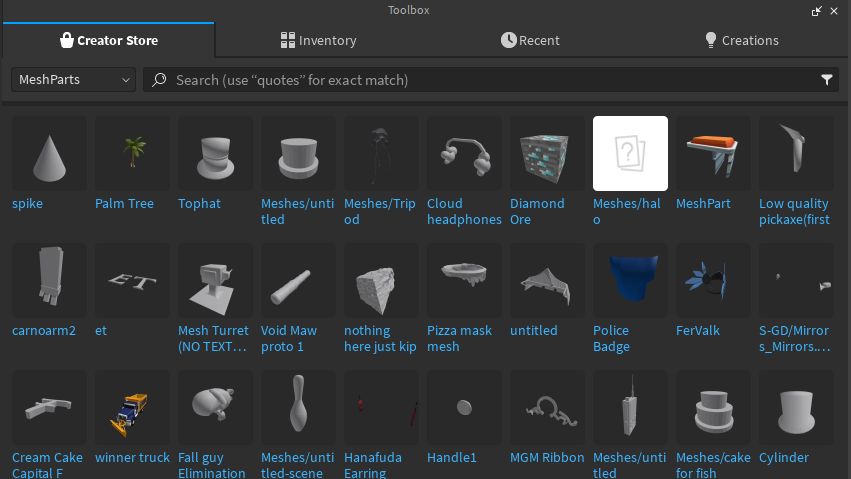Click the asset search input field
Viewport: 851px width, 479px height.
click(491, 80)
